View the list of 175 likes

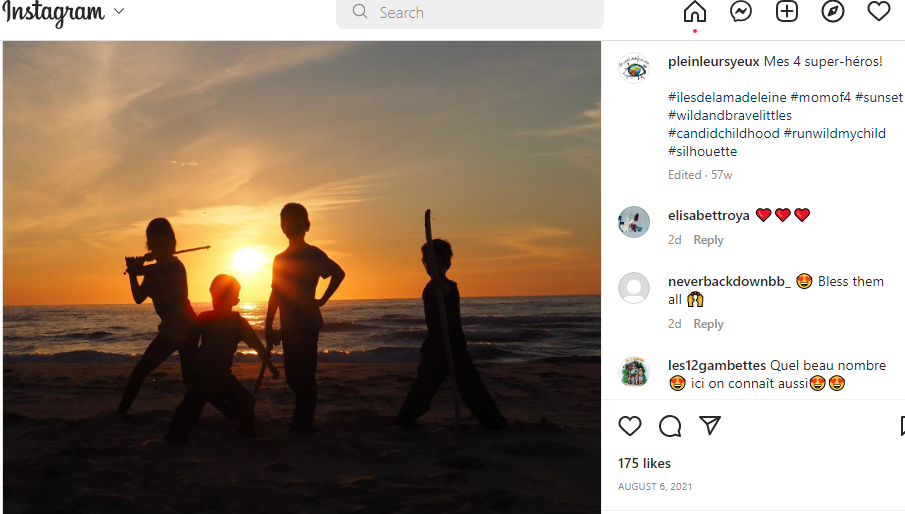(644, 463)
